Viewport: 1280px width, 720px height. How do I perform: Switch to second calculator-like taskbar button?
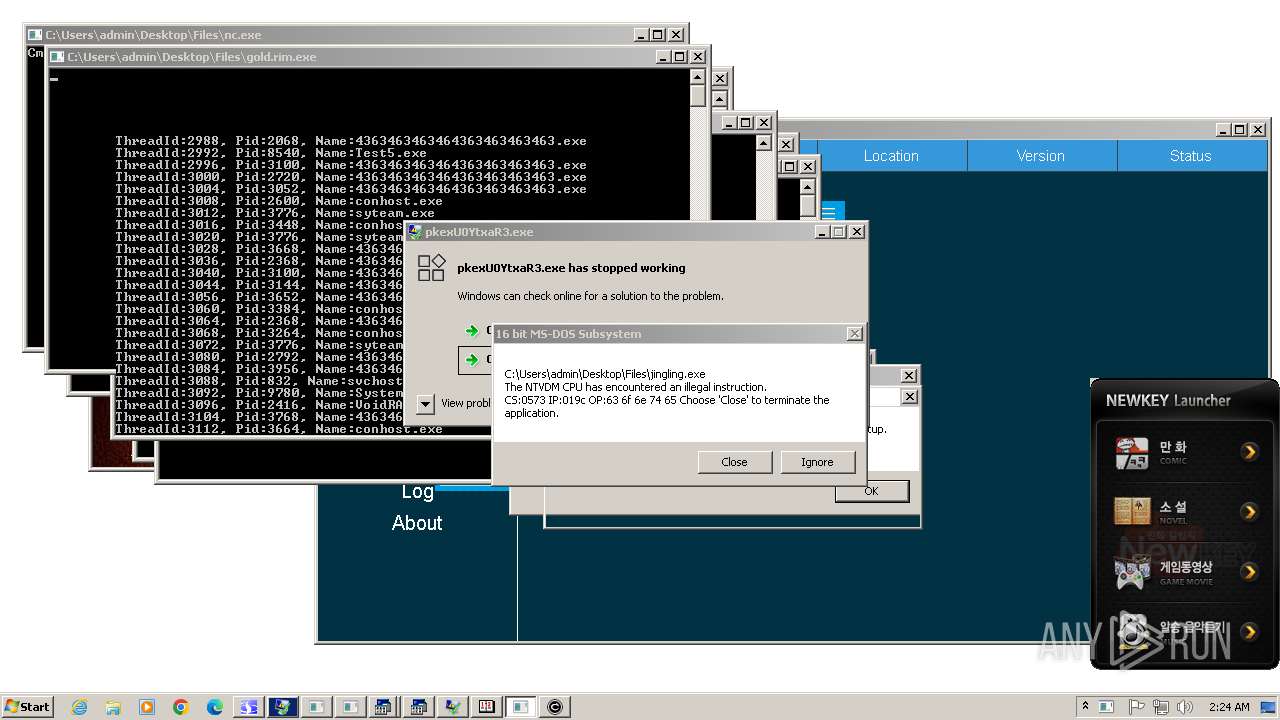(x=418, y=707)
